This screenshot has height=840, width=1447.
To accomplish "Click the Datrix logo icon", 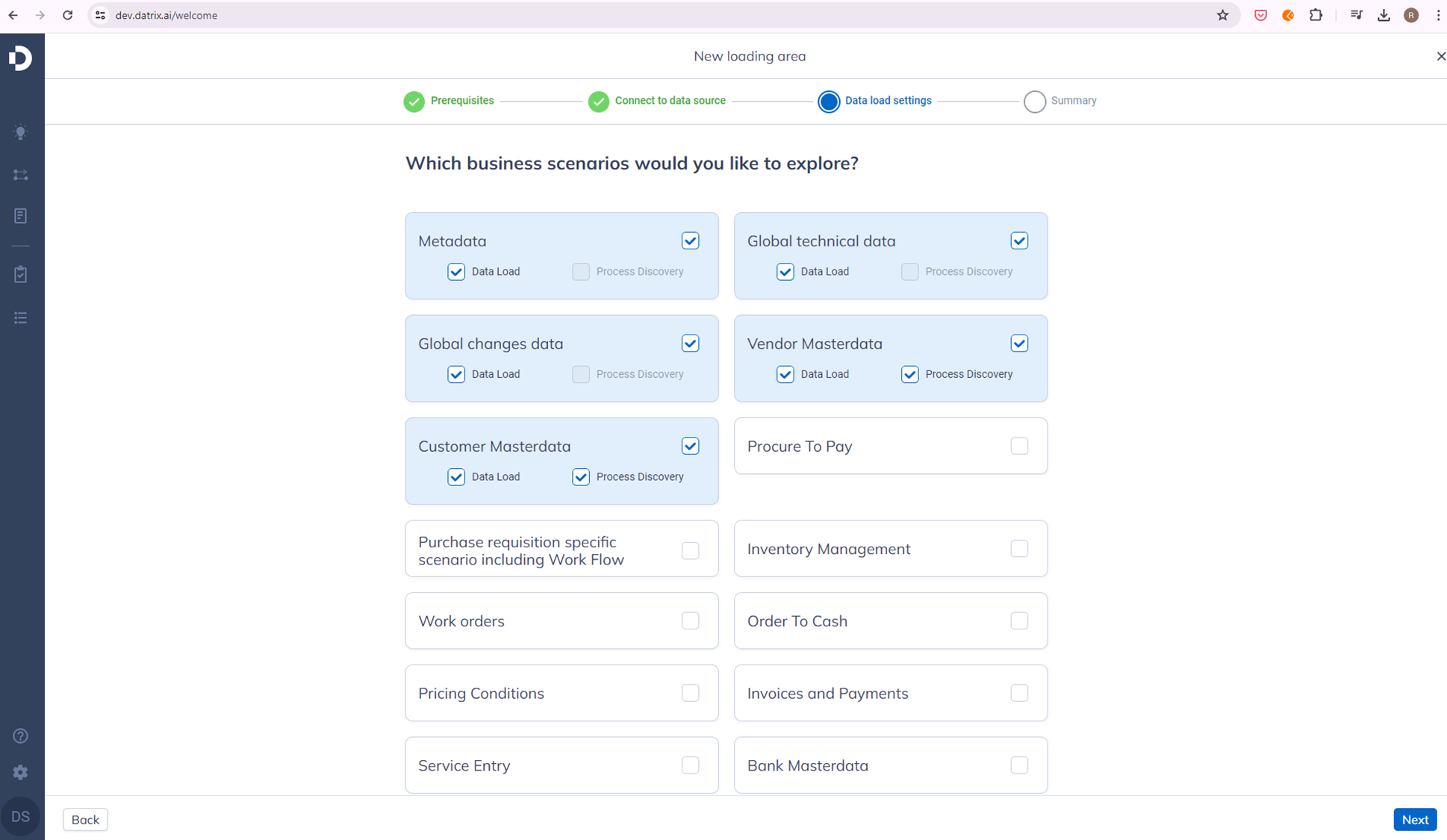I will pos(21,57).
